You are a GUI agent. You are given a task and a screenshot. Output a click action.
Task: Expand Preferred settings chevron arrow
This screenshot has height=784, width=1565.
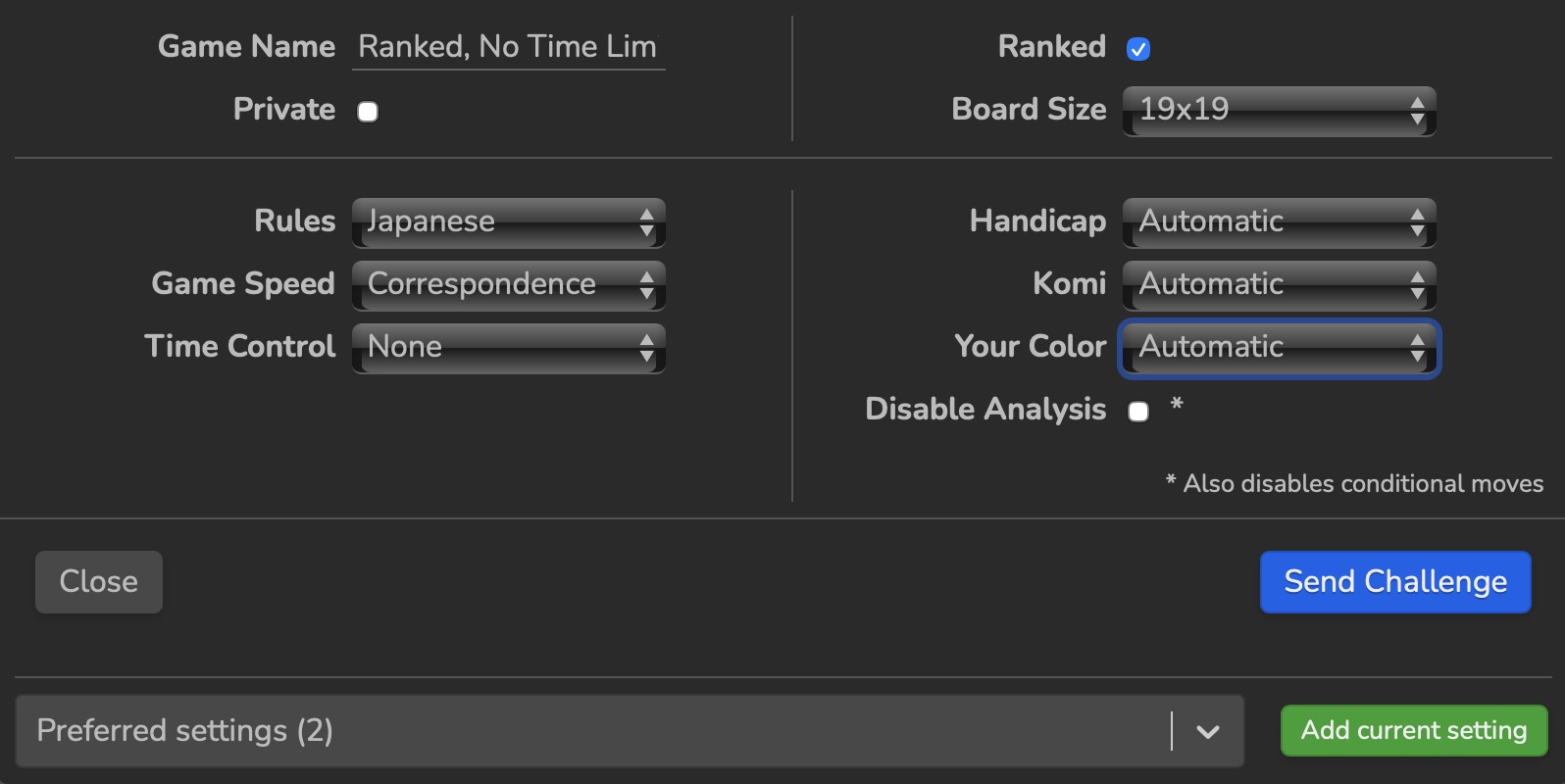[x=1208, y=731]
